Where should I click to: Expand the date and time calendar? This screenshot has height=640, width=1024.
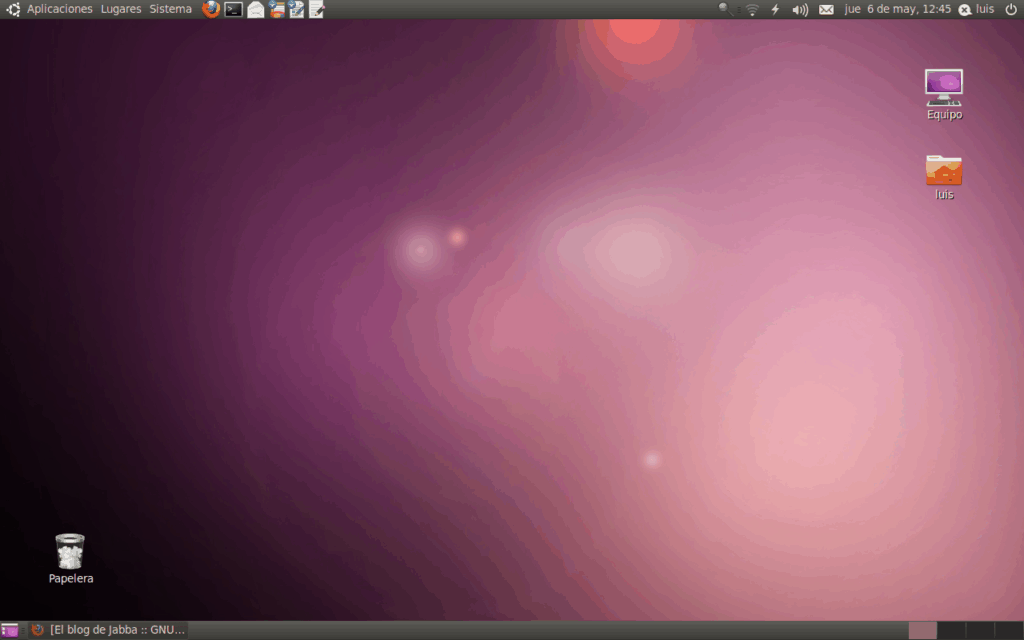click(x=897, y=9)
